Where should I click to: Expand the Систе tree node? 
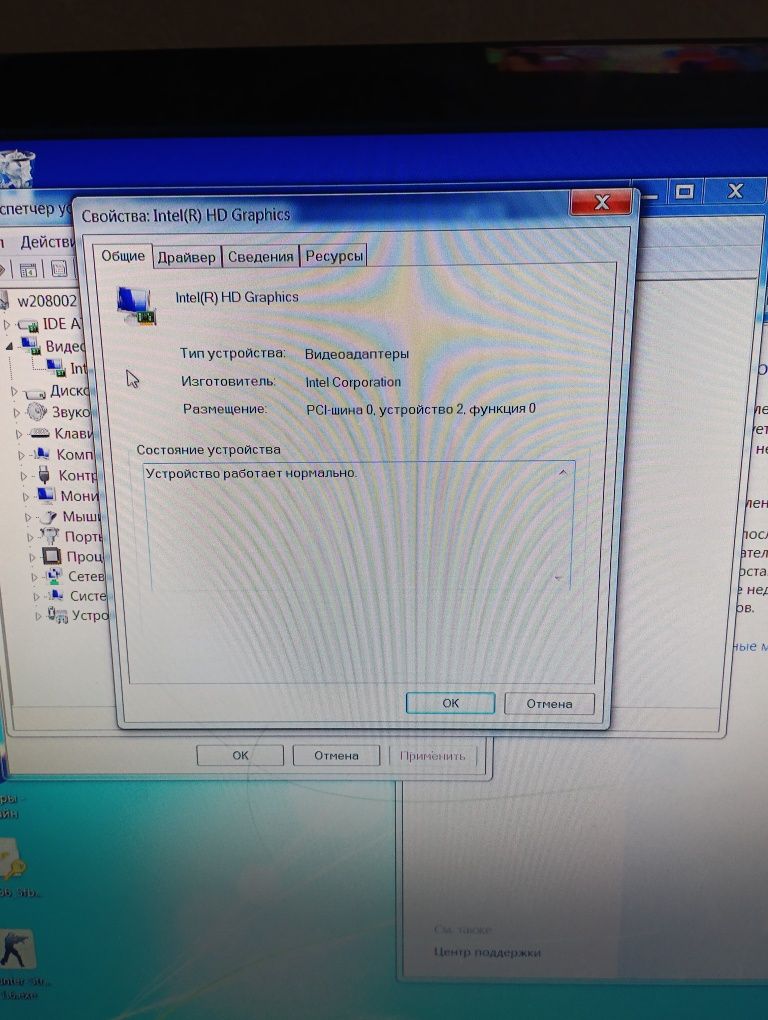(36, 597)
